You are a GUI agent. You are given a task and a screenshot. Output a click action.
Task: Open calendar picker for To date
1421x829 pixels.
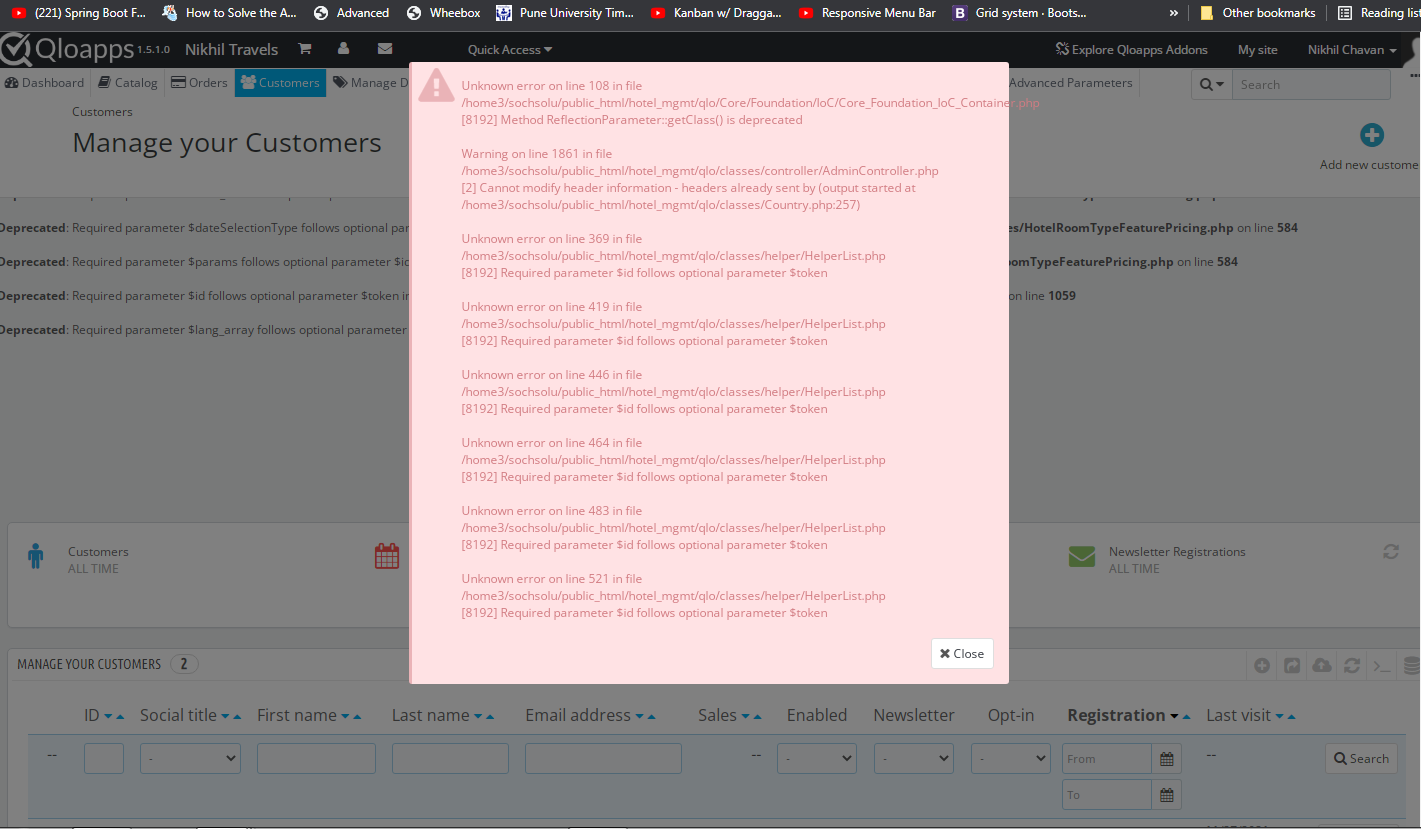(x=1167, y=795)
